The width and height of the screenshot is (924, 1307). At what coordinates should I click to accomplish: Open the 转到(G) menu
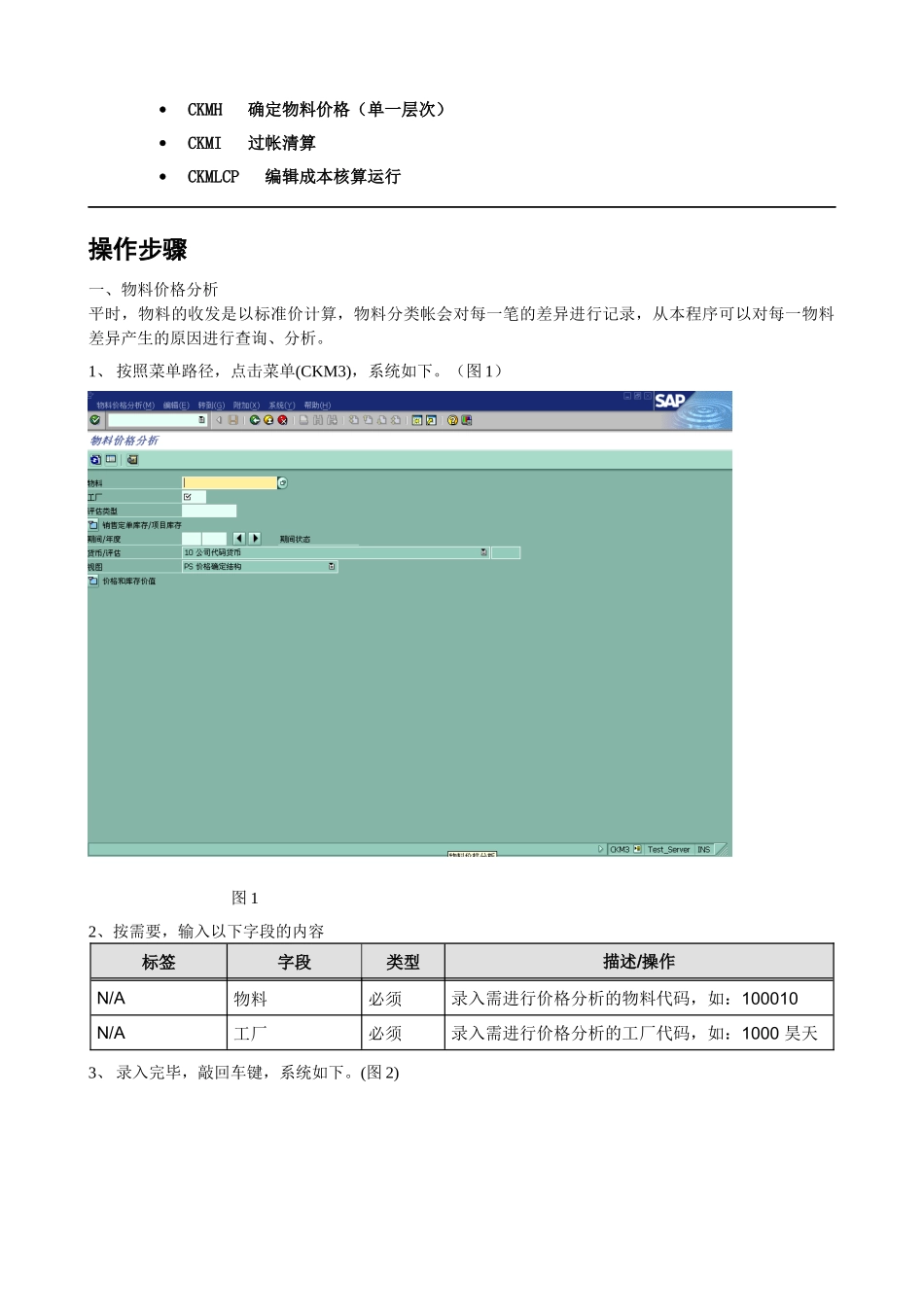pos(211,406)
